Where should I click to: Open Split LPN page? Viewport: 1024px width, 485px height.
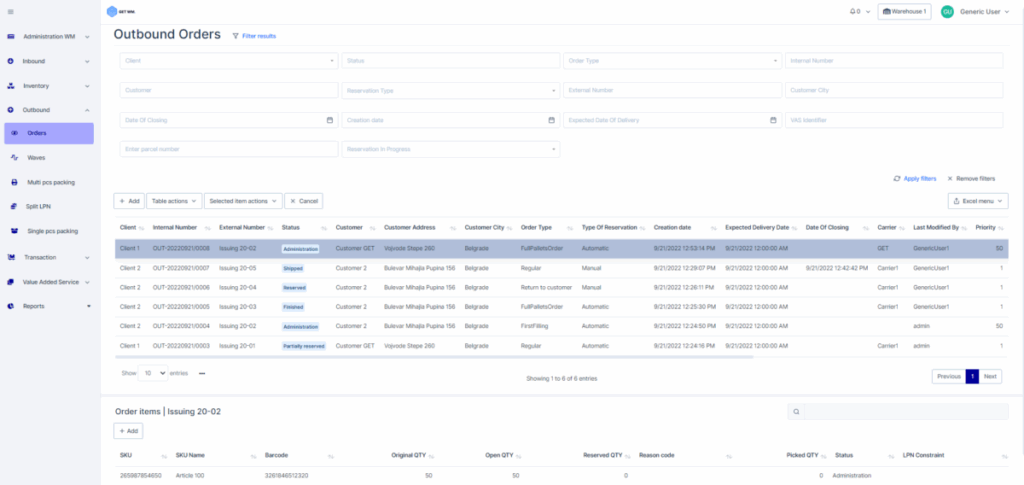(x=38, y=206)
